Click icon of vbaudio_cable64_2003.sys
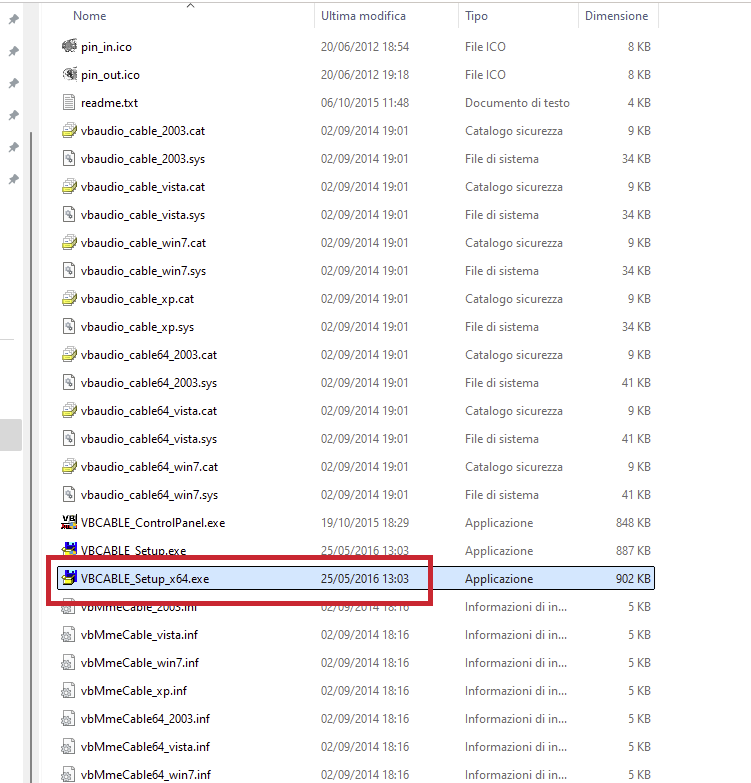 [x=69, y=382]
